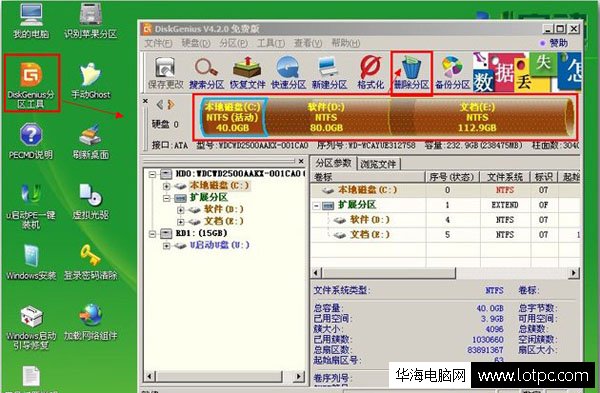Open 虚拟光驱 desktop icon
The image size is (600, 393).
[x=91, y=201]
